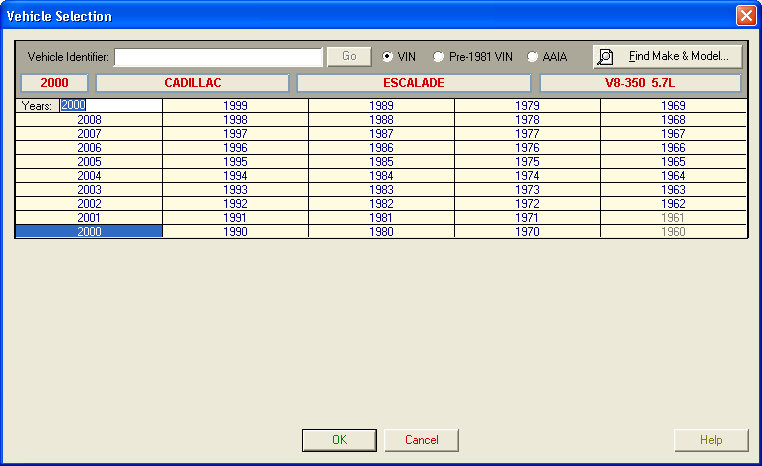Pick year 2008 from the list
This screenshot has width=762, height=466.
(89, 119)
